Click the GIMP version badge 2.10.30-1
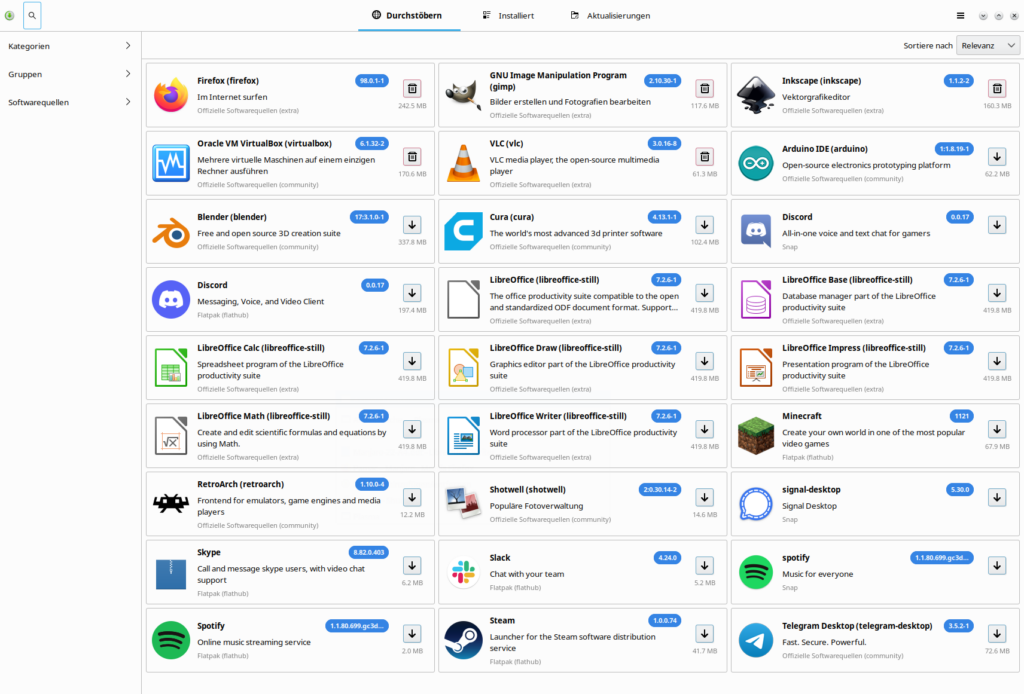Screen dimensions: 1024x694 [x=663, y=81]
